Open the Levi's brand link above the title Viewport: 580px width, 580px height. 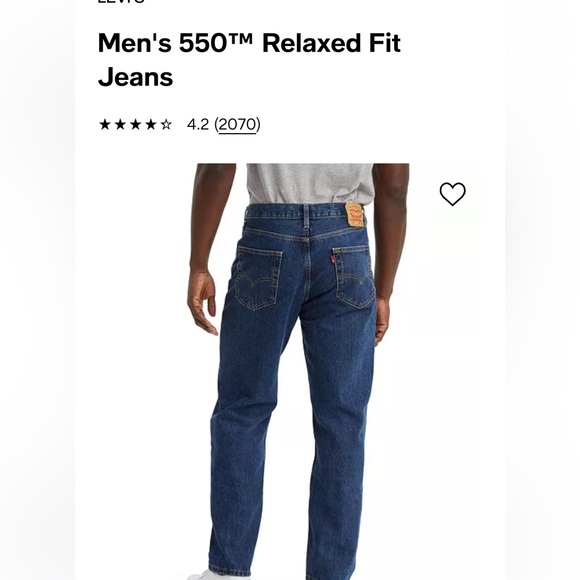(x=121, y=1)
